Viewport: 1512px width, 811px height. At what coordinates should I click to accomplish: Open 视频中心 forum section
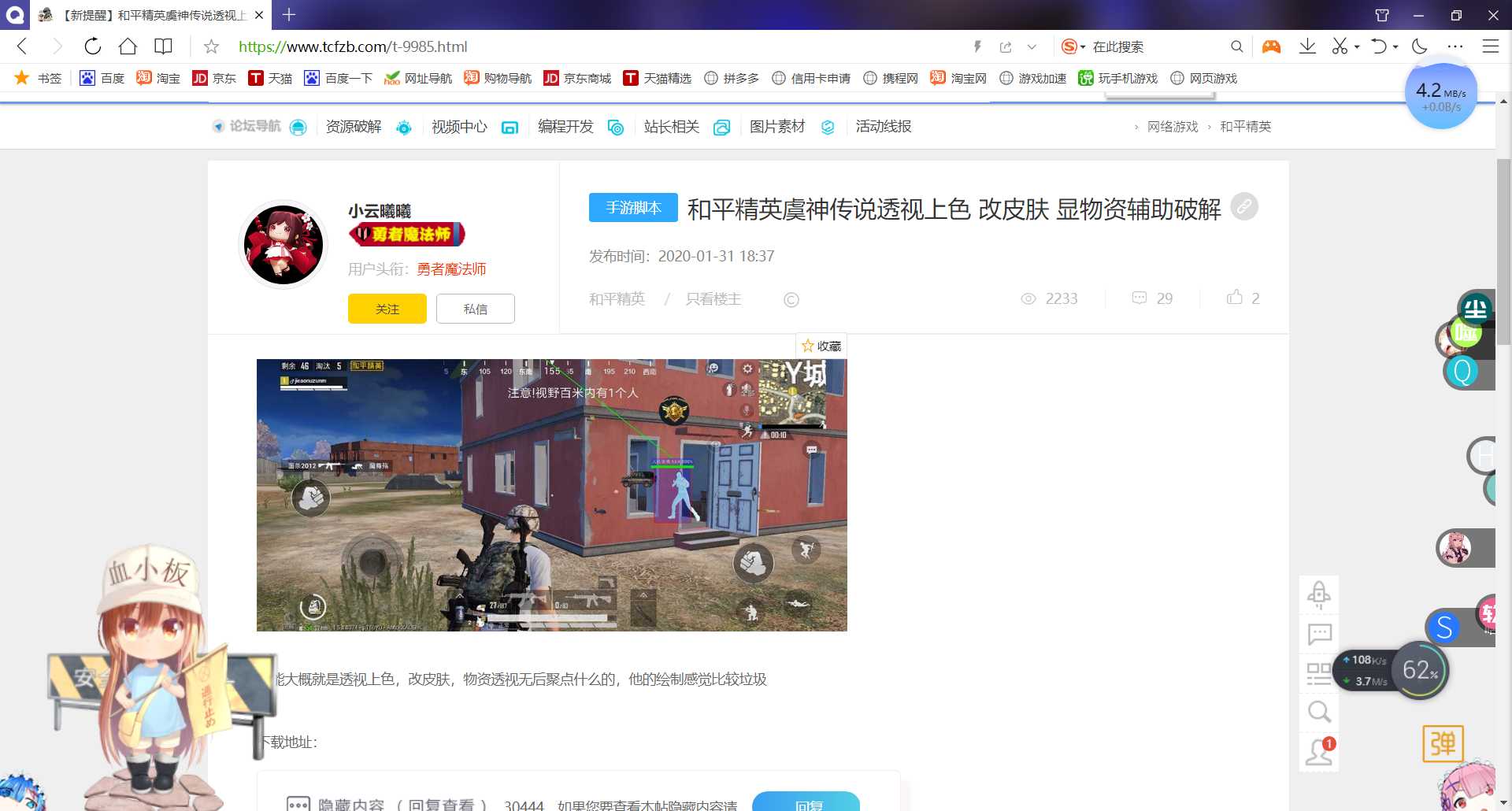coord(459,127)
